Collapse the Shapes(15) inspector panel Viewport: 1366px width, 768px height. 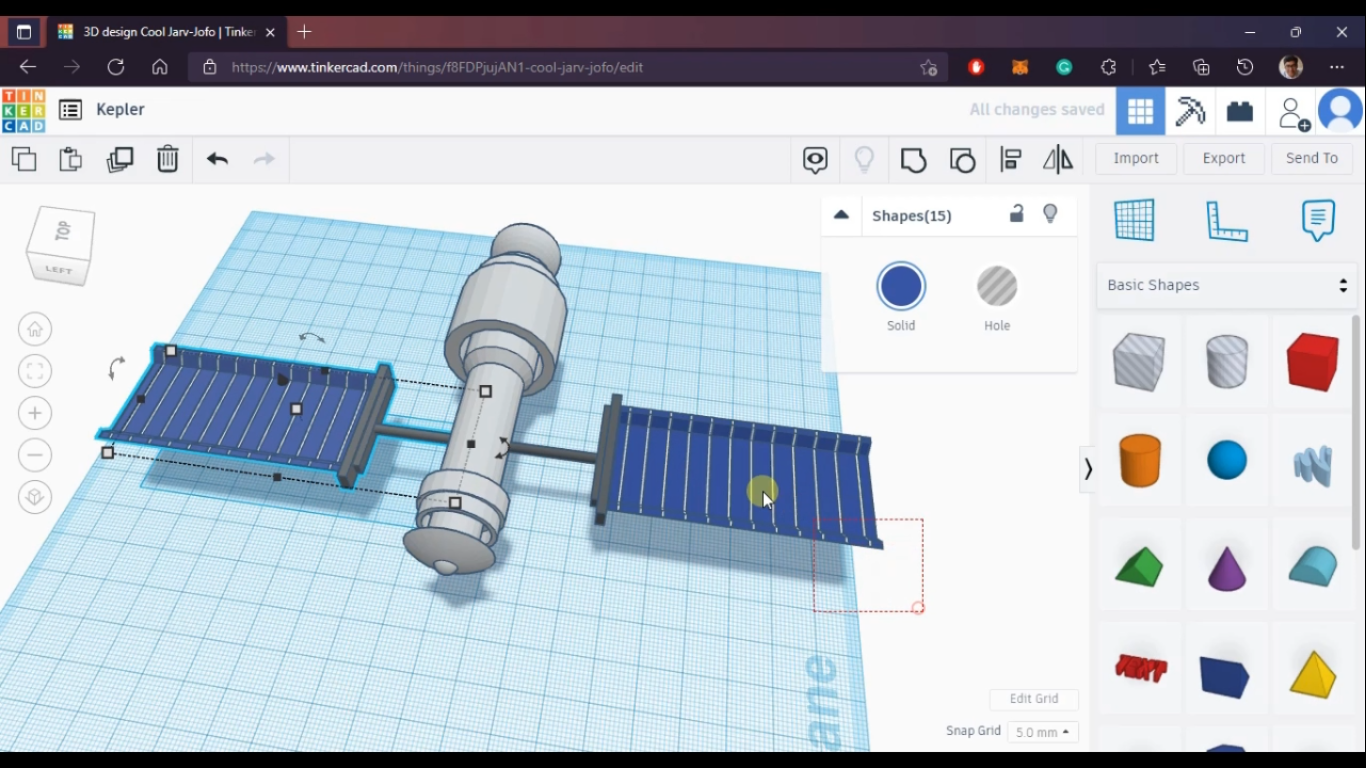point(841,215)
